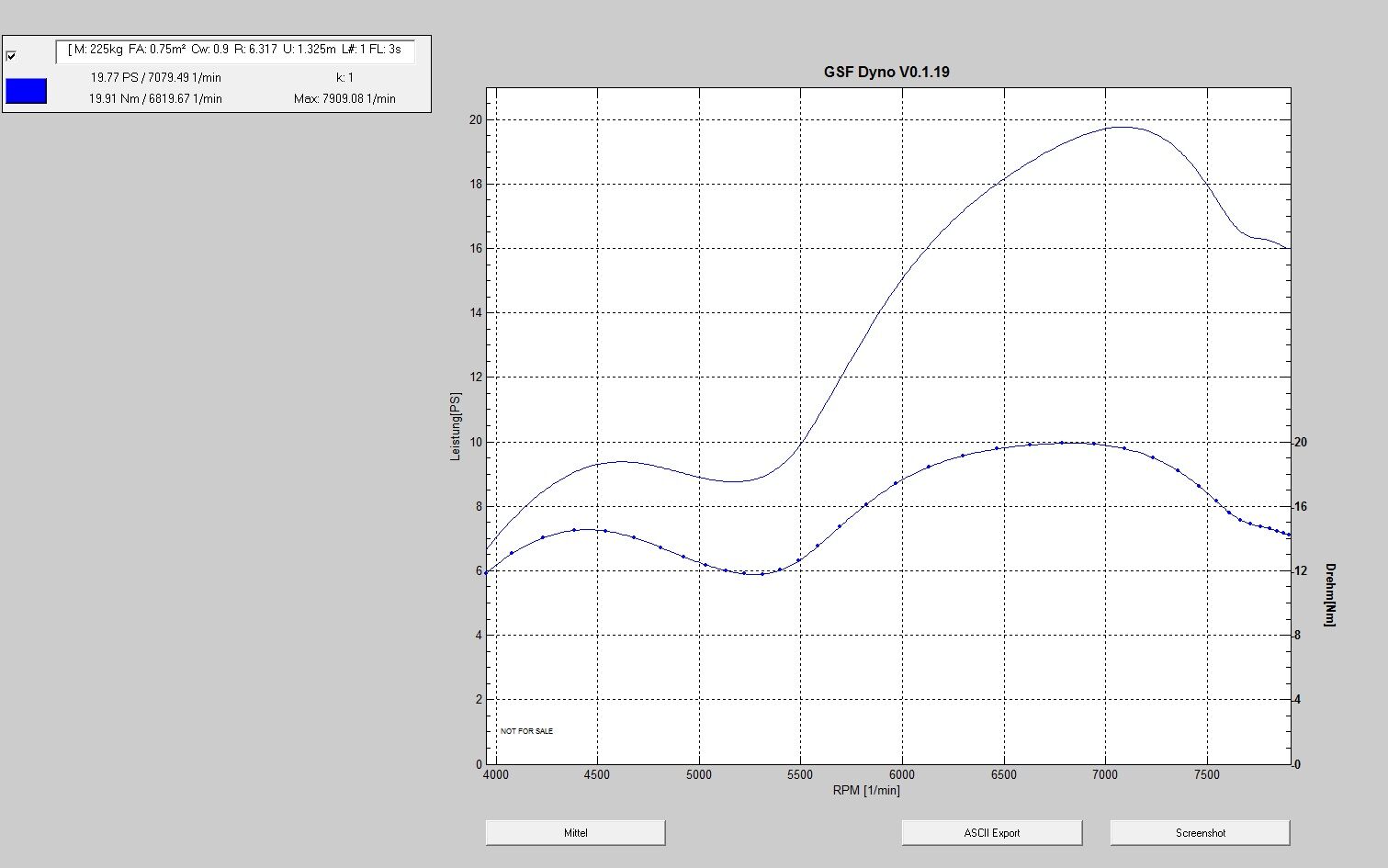The width and height of the screenshot is (1388, 868).
Task: Click the Leistung[PS] left axis label
Action: coord(455,426)
